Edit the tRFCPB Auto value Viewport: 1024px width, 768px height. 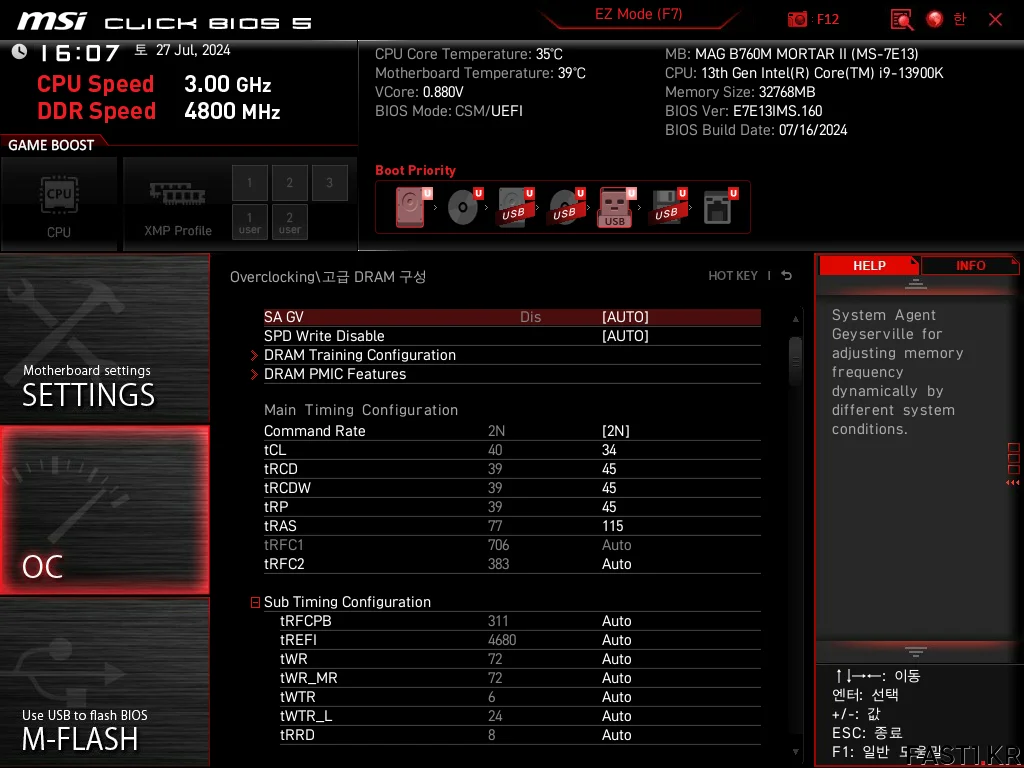click(616, 621)
